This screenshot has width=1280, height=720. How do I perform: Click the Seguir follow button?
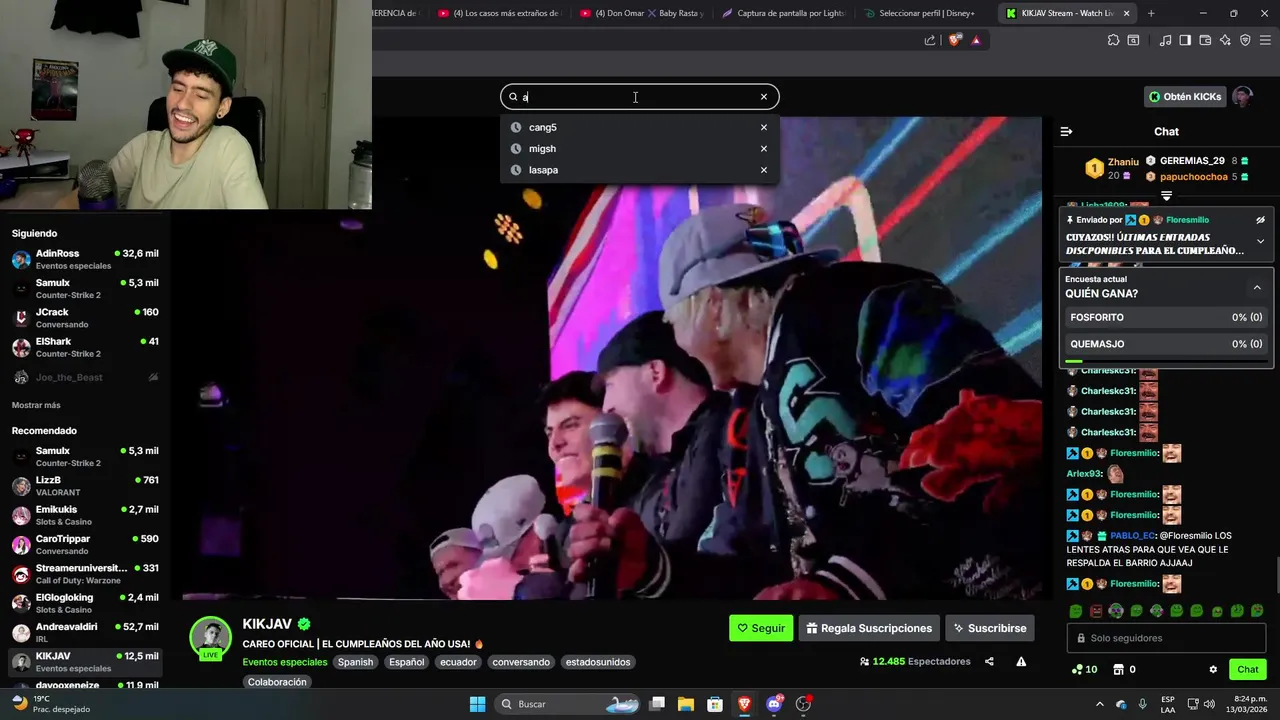point(761,628)
